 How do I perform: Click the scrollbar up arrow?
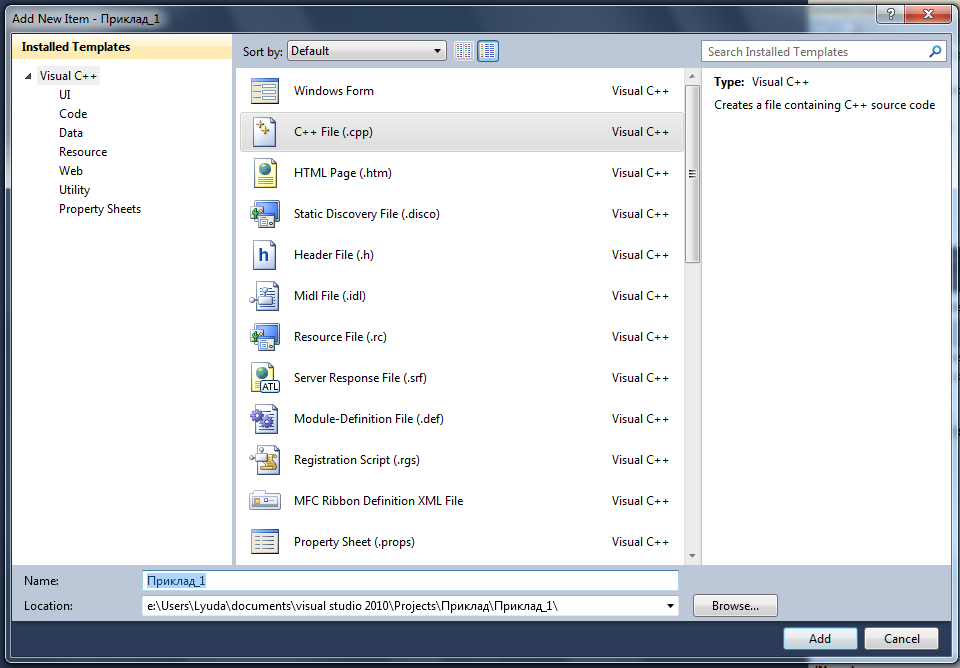pos(692,77)
